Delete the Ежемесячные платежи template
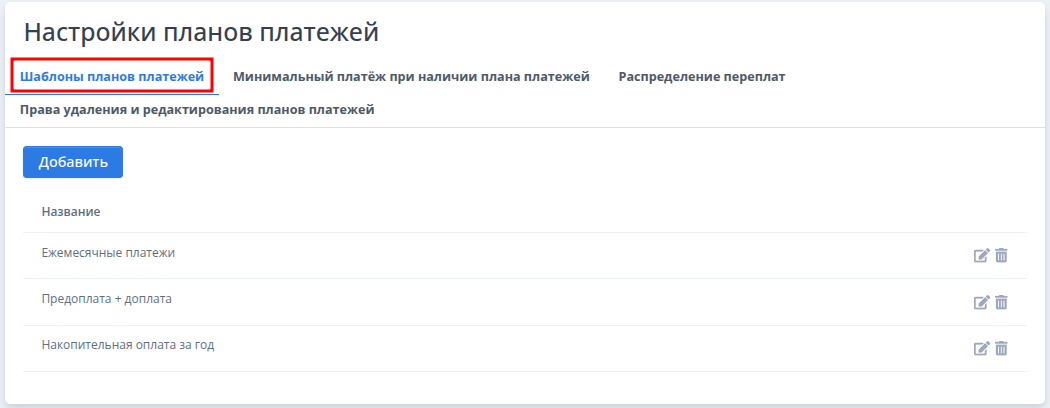 point(1001,256)
